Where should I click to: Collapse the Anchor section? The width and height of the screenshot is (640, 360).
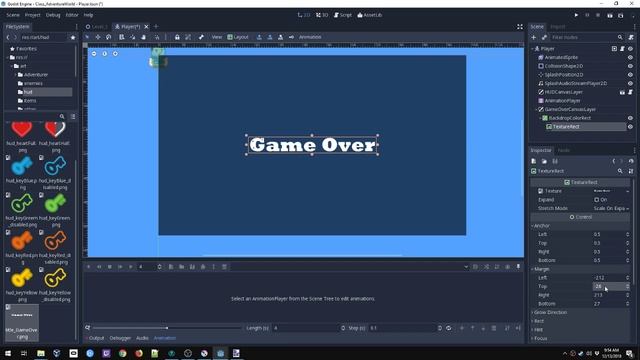point(542,226)
